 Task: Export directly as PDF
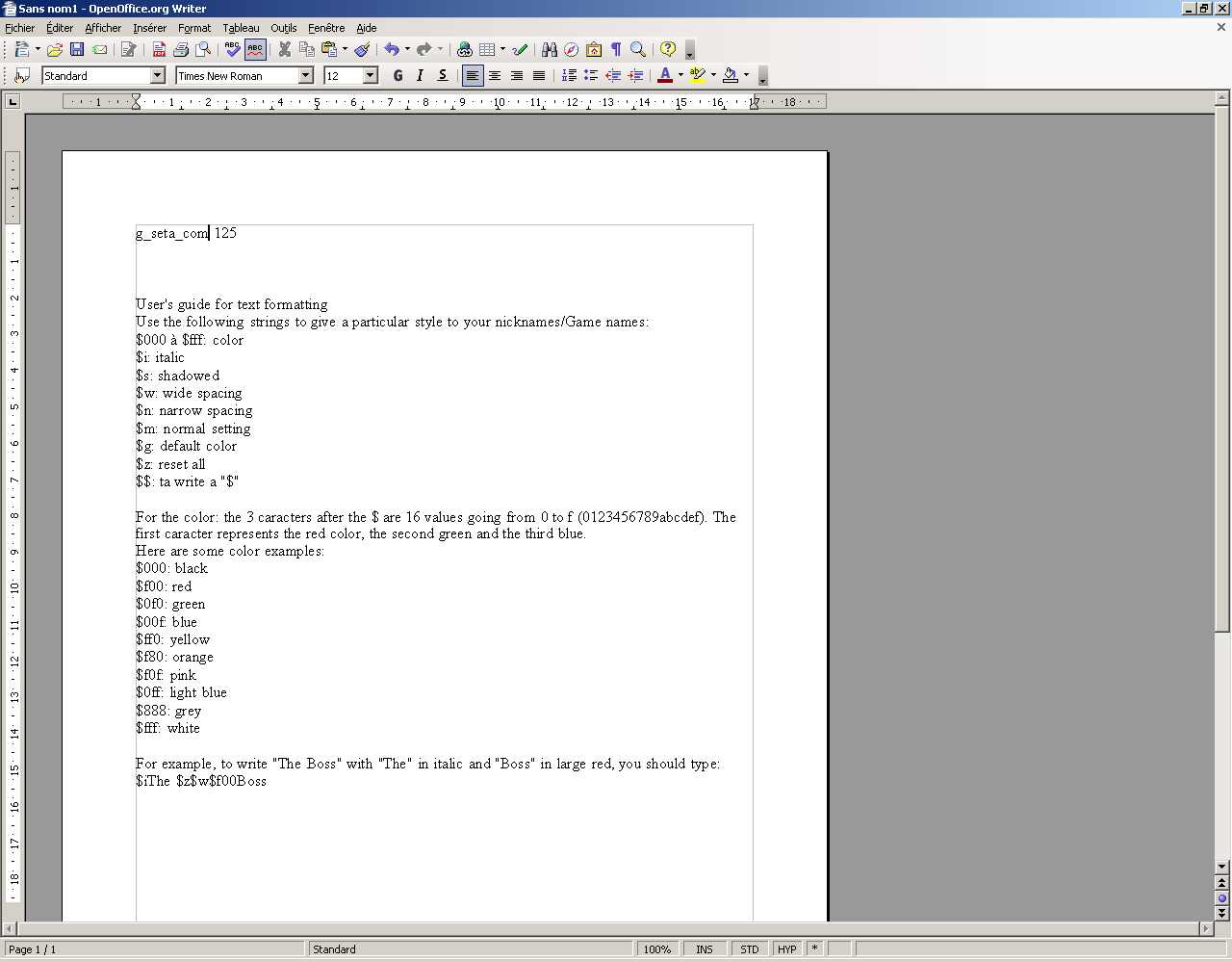(x=159, y=49)
